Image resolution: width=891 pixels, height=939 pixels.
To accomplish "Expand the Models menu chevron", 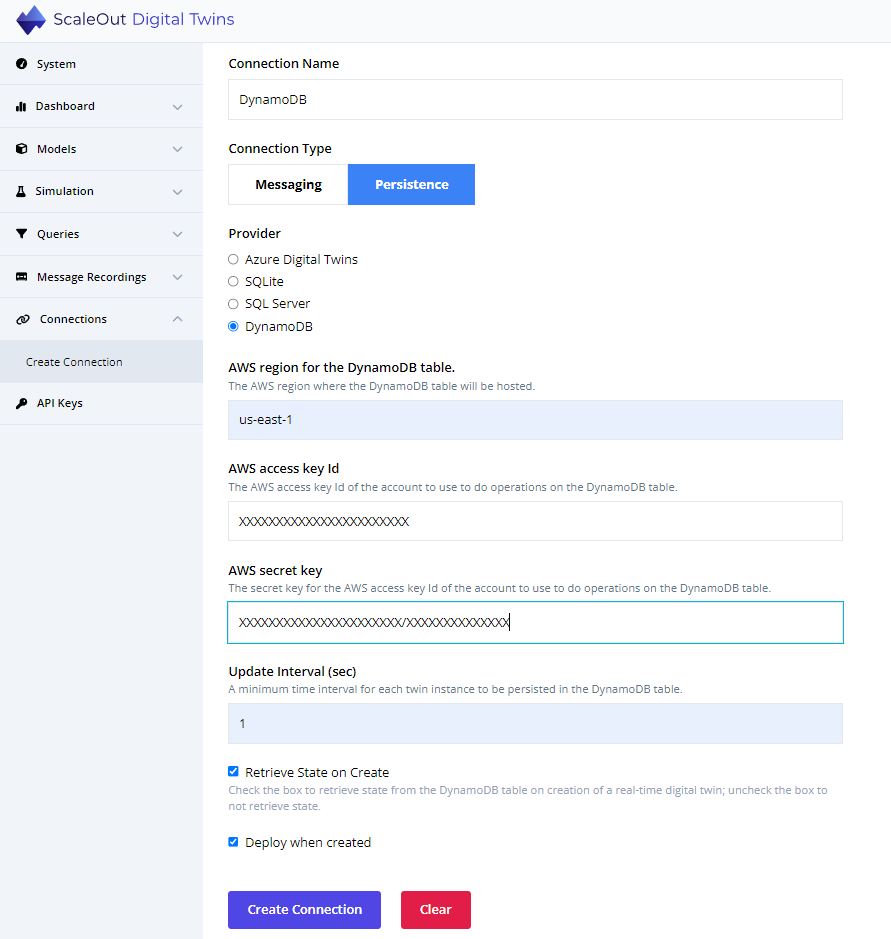I will tap(177, 149).
